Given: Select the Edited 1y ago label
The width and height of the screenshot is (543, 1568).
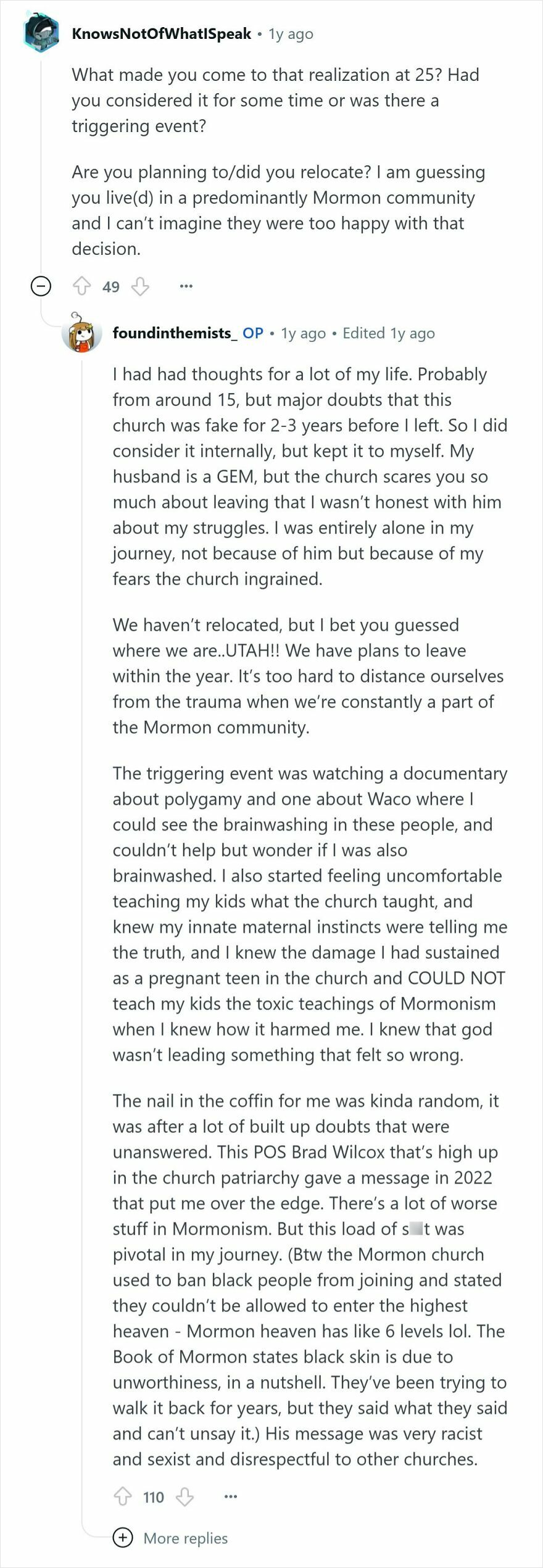Looking at the screenshot, I should pyautogui.click(x=389, y=333).
